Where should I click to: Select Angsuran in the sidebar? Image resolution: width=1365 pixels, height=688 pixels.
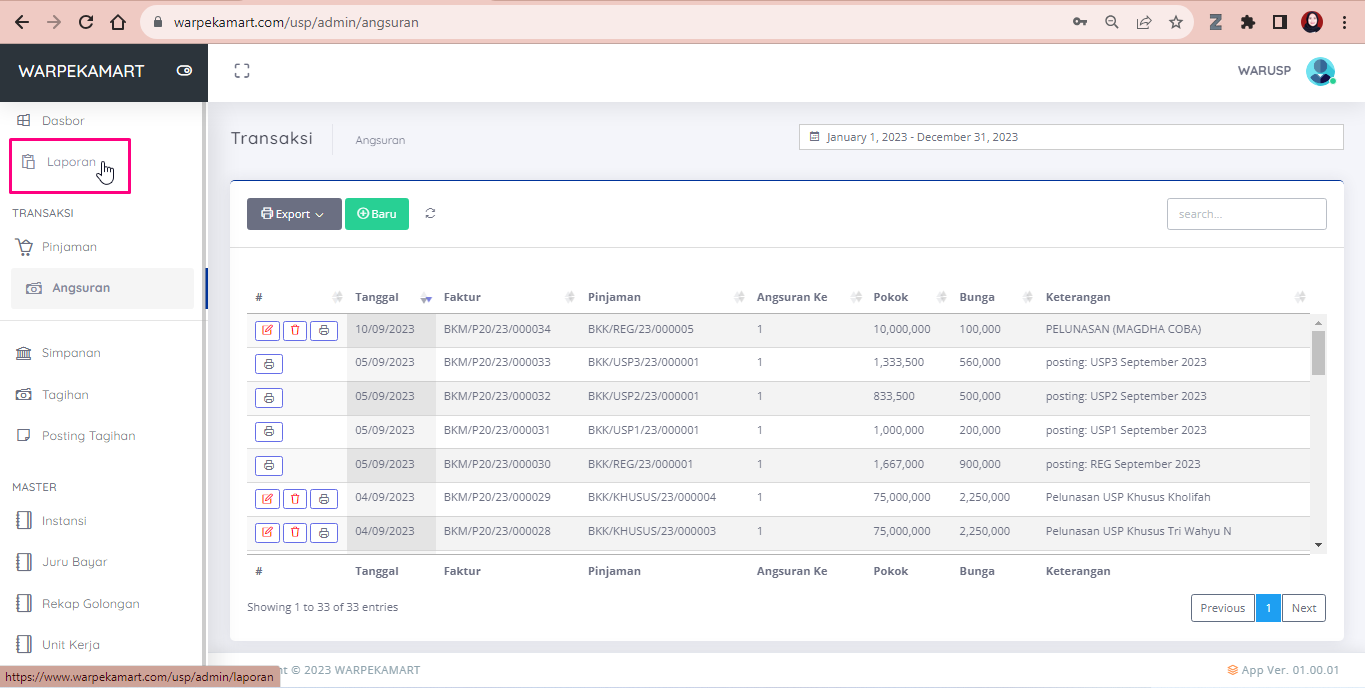coord(102,288)
